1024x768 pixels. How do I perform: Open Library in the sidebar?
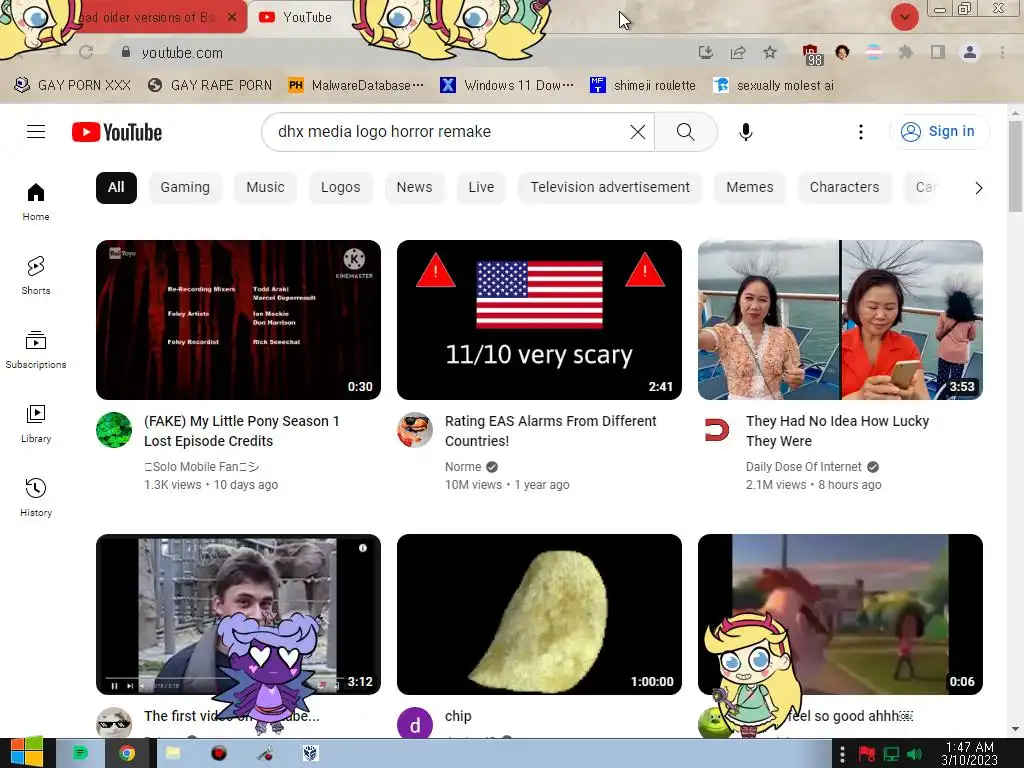pyautogui.click(x=36, y=424)
